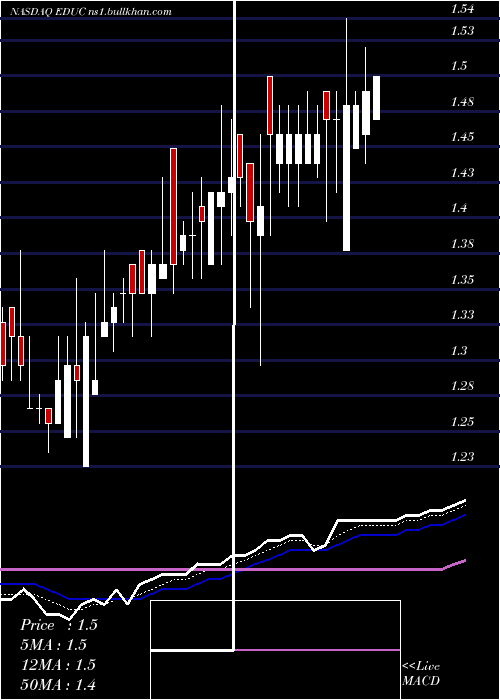The height and width of the screenshot is (700, 500).
Task: Click the 1.33 price axis label
Action: point(462,315)
